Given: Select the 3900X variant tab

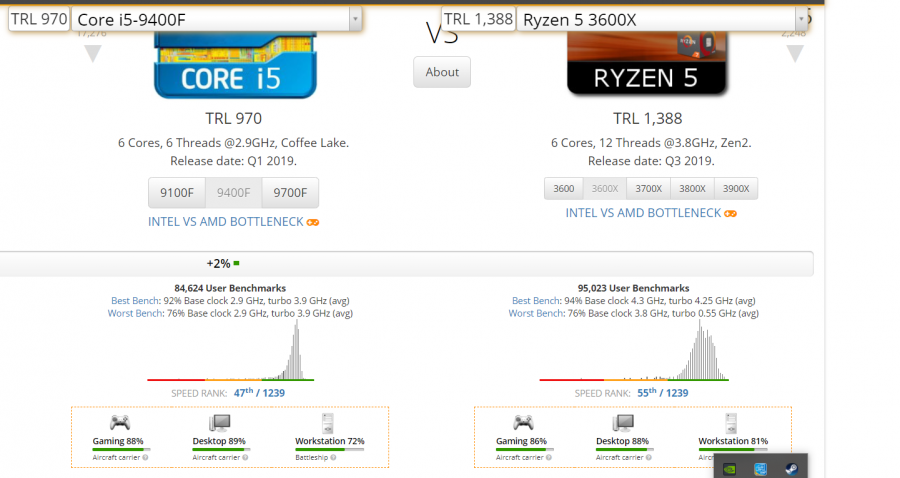Looking at the screenshot, I should point(735,188).
